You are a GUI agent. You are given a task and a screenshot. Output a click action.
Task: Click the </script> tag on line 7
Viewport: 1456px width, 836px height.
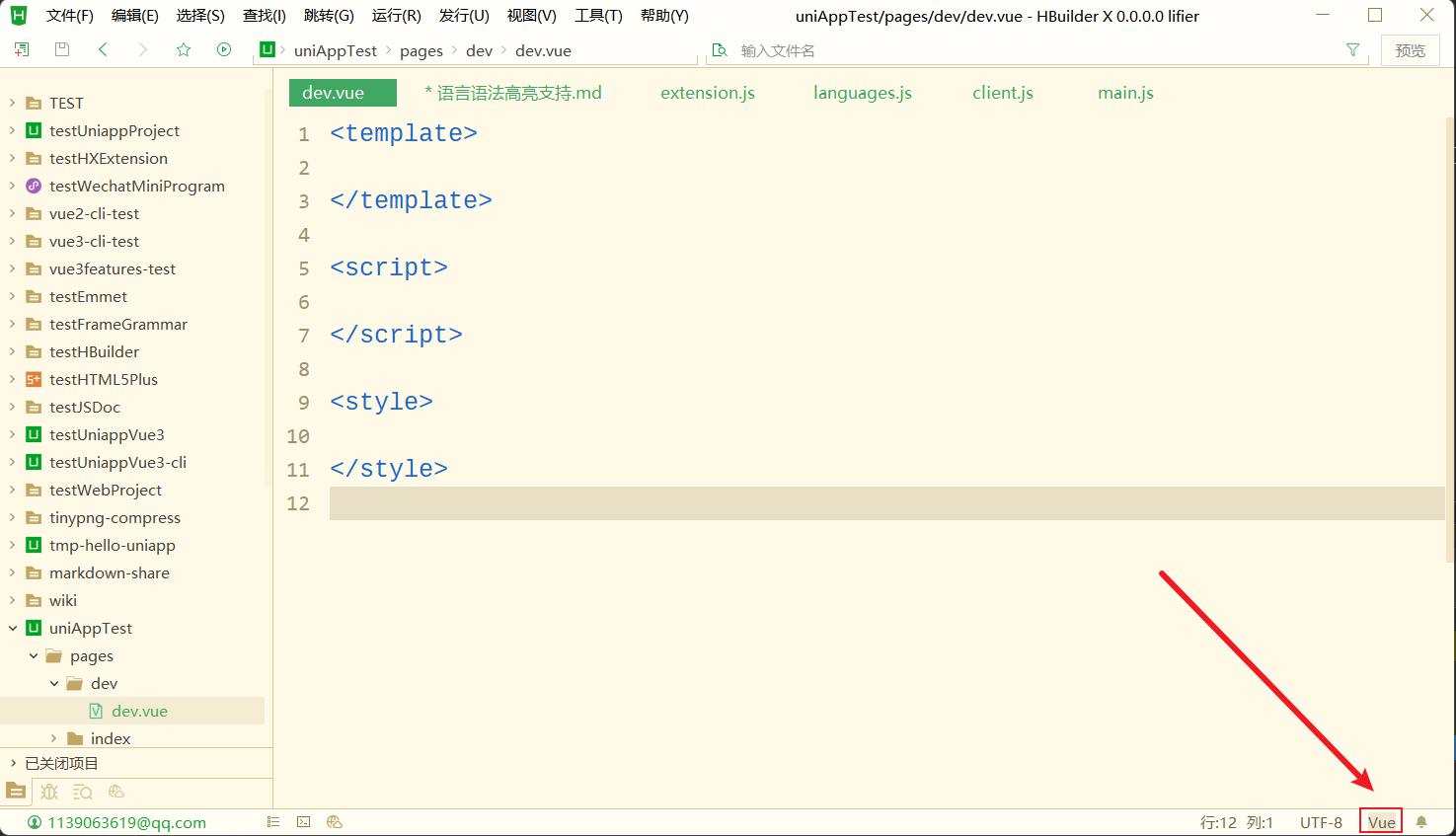[x=396, y=335]
